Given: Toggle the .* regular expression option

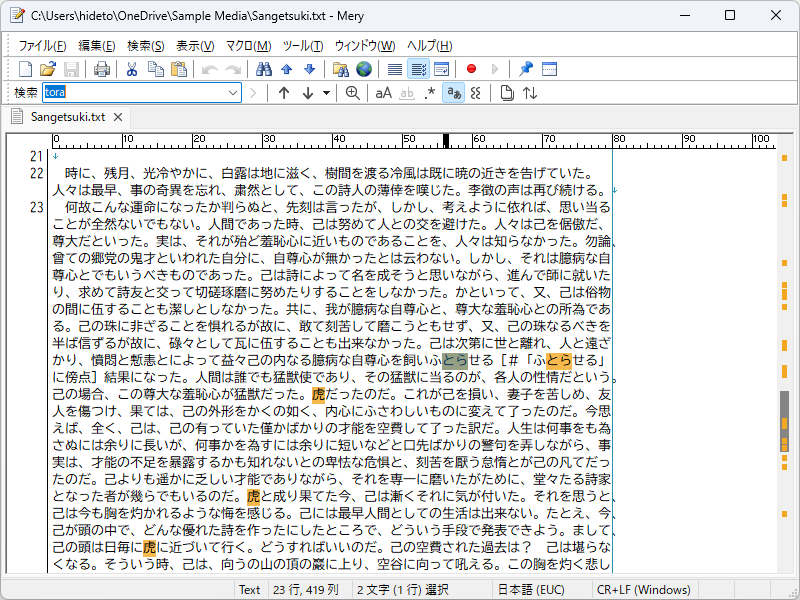Looking at the screenshot, I should click(x=430, y=93).
